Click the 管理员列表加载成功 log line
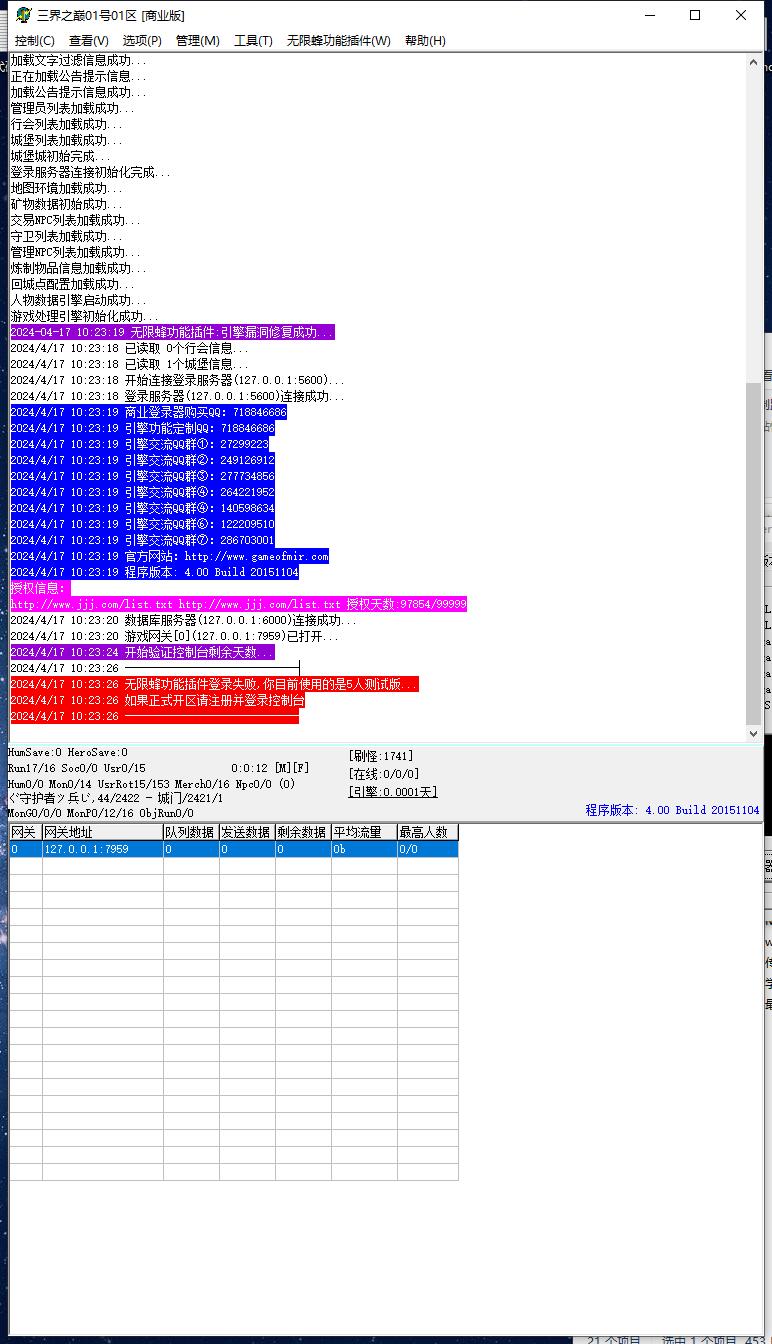Viewport: 772px width, 1344px height. tap(72, 108)
